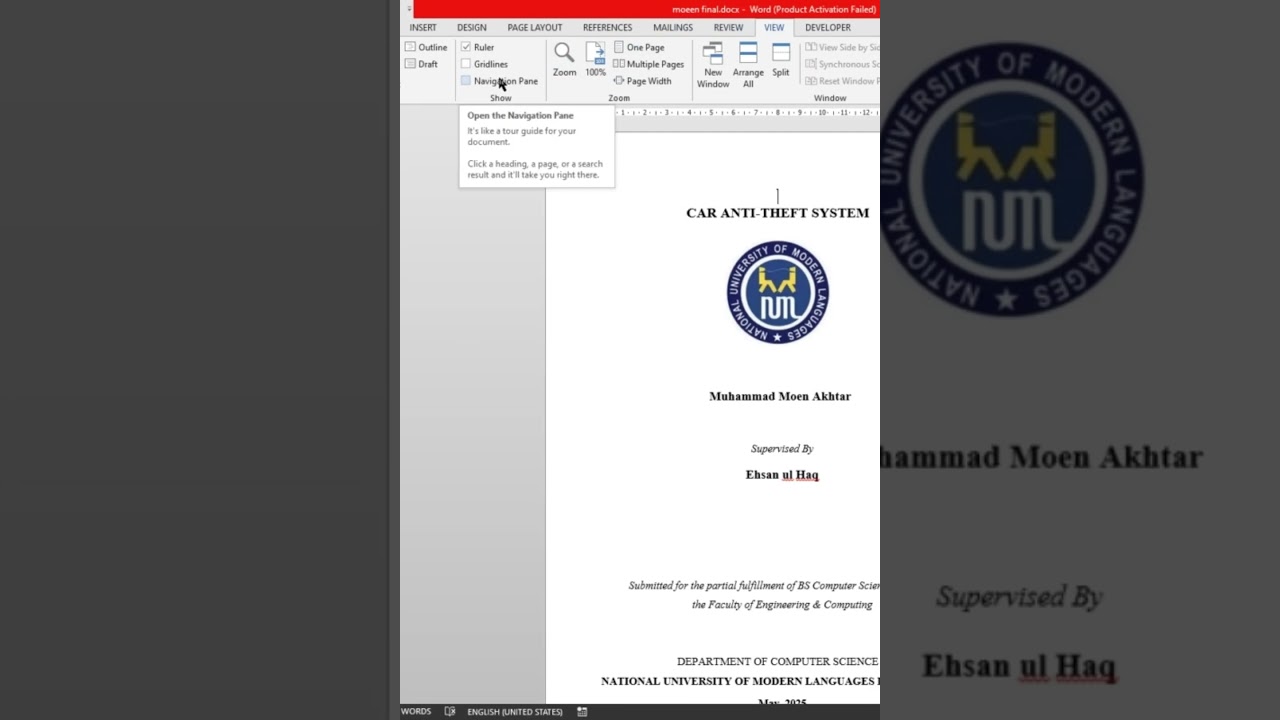Open the DESIGN ribbon tab
Image resolution: width=1280 pixels, height=720 pixels.
pyautogui.click(x=472, y=28)
